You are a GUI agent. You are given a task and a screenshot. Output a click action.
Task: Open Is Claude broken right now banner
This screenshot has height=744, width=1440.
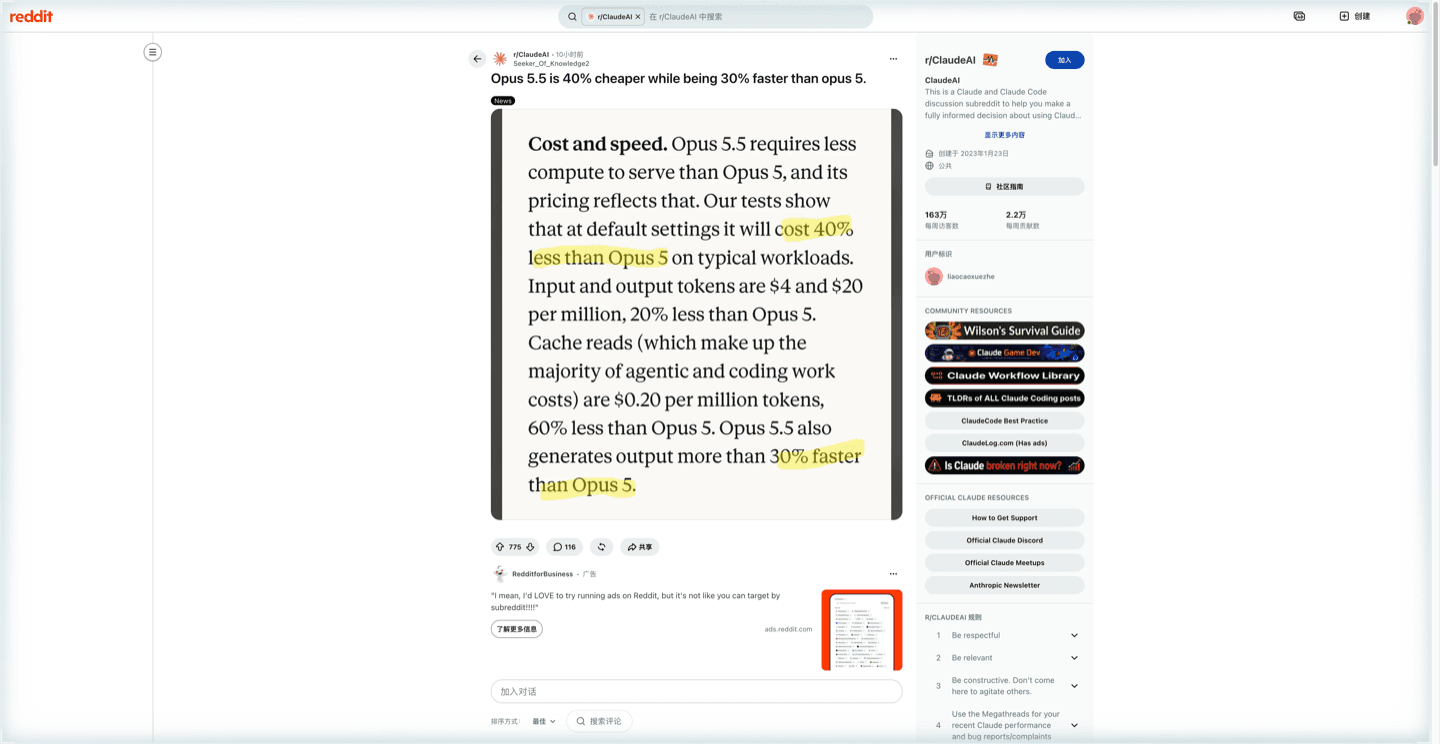coord(1004,465)
